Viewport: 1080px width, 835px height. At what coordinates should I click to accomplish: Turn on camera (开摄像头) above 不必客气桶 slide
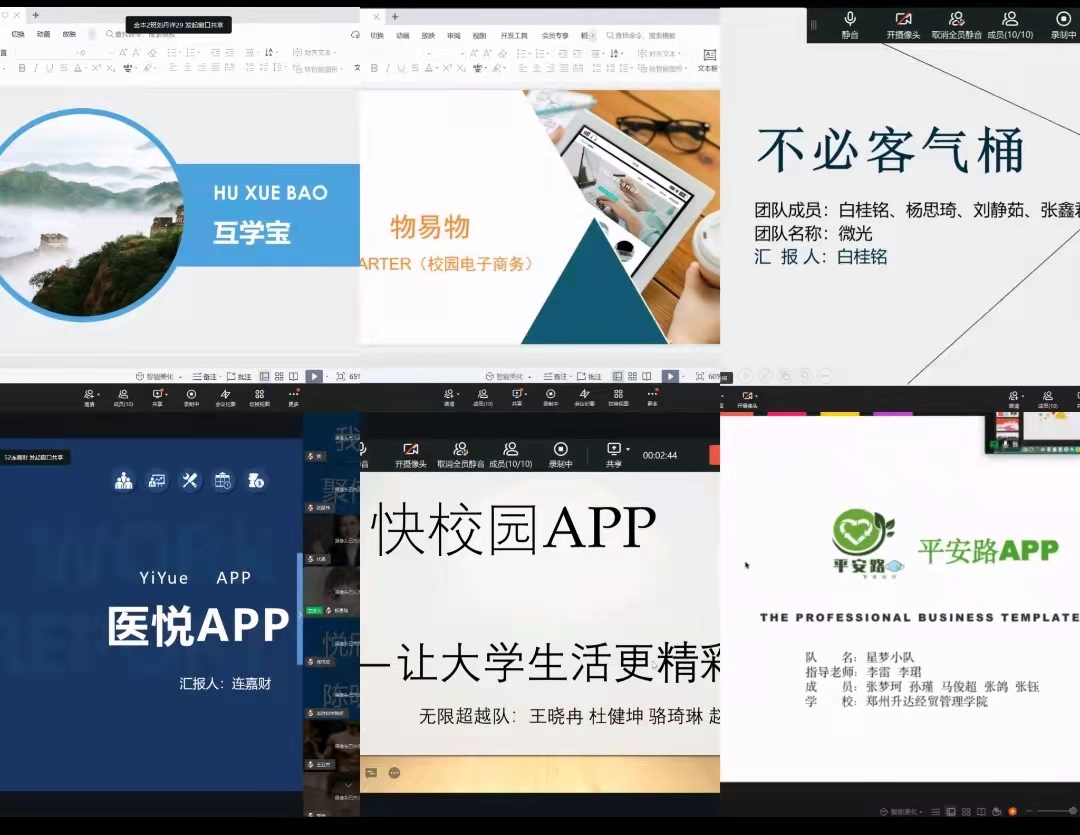[x=903, y=24]
